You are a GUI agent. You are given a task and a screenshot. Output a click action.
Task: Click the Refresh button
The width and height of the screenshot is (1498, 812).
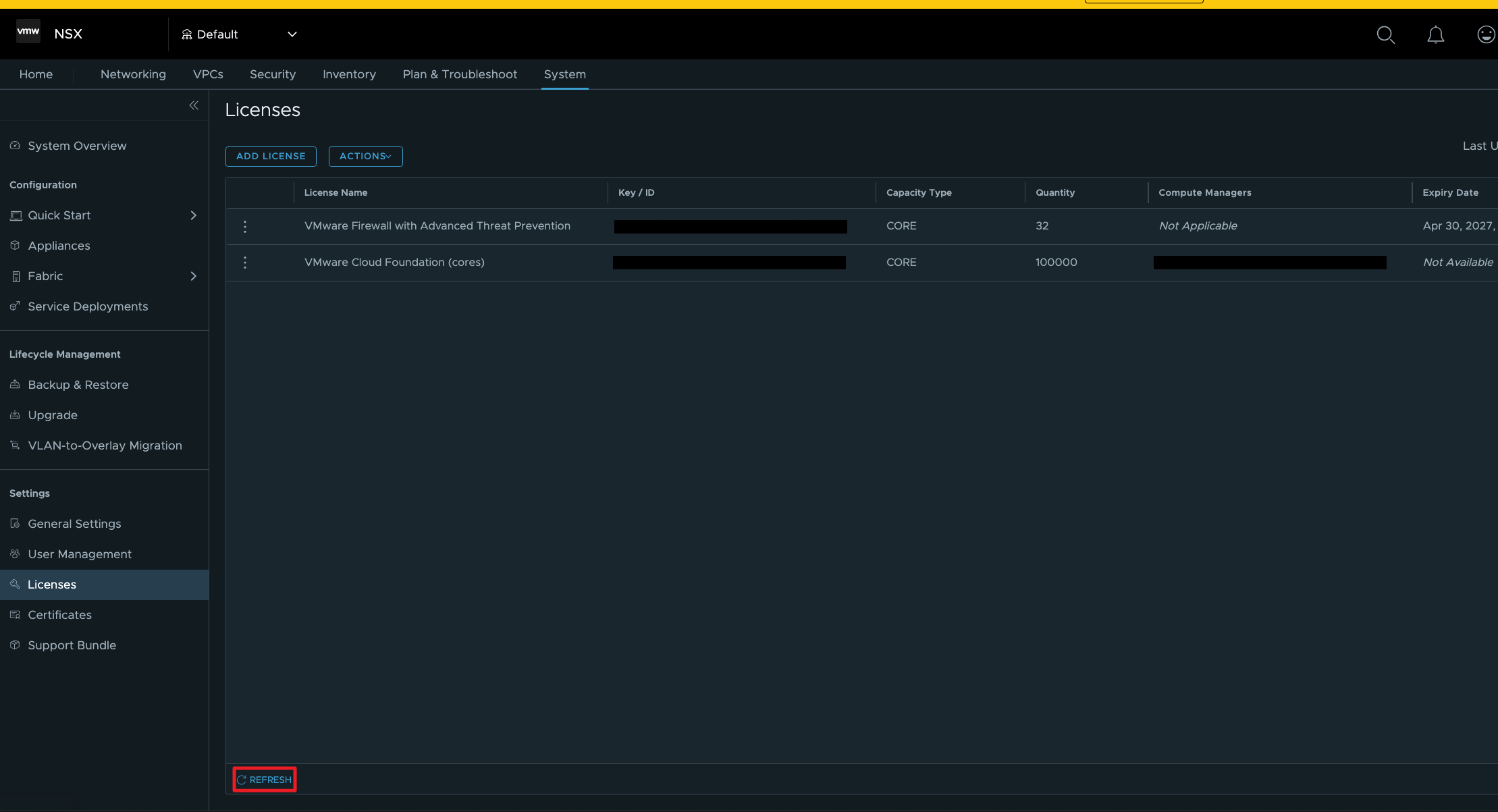(x=265, y=780)
